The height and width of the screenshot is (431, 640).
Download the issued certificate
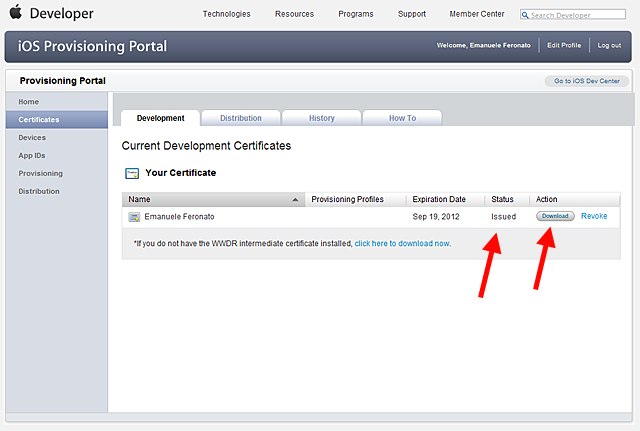[x=555, y=216]
